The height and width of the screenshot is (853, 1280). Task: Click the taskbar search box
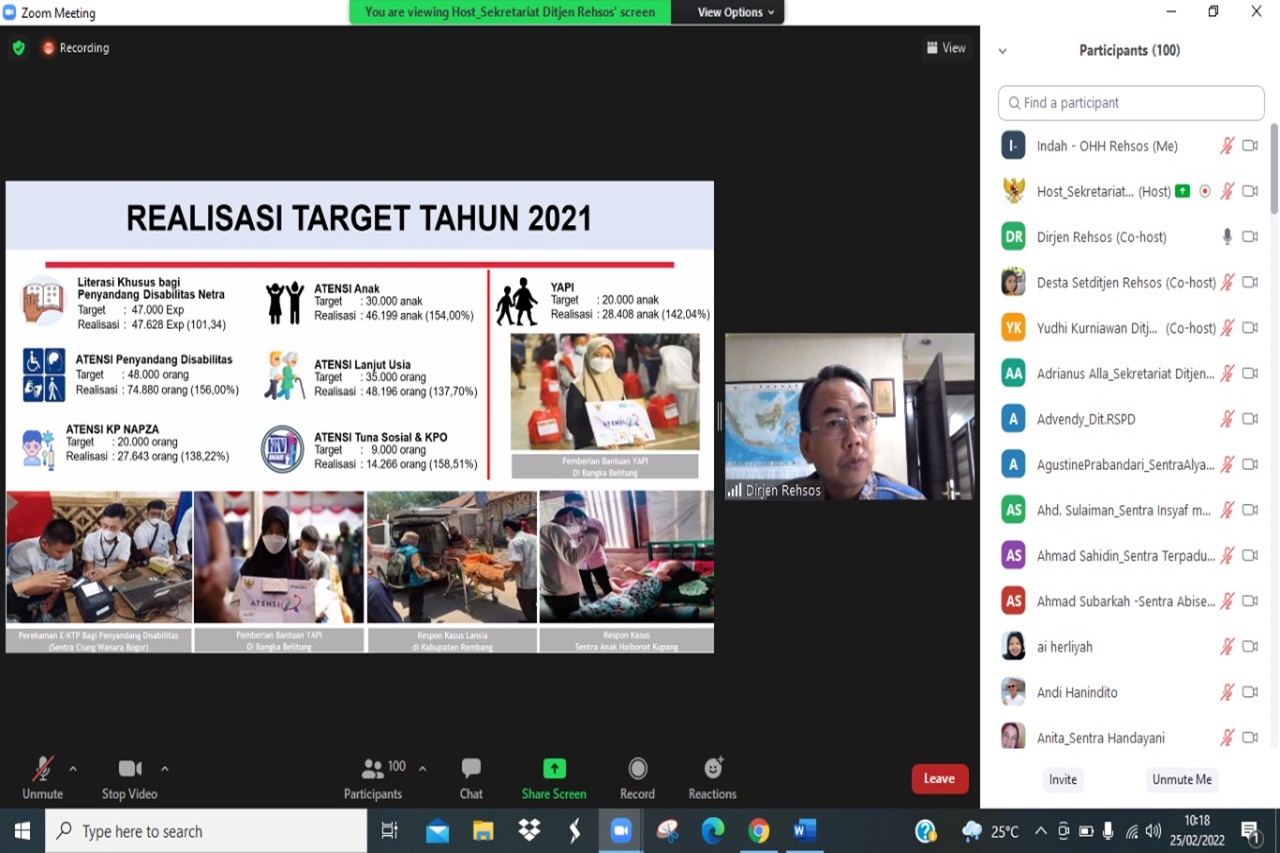206,831
